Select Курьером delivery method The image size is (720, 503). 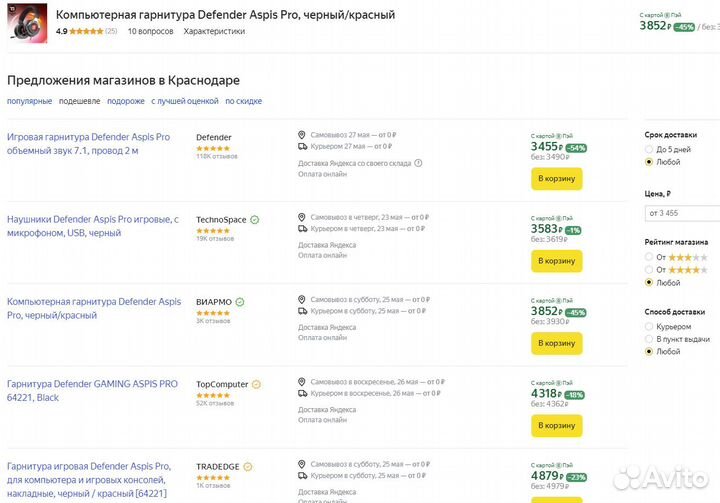649,326
